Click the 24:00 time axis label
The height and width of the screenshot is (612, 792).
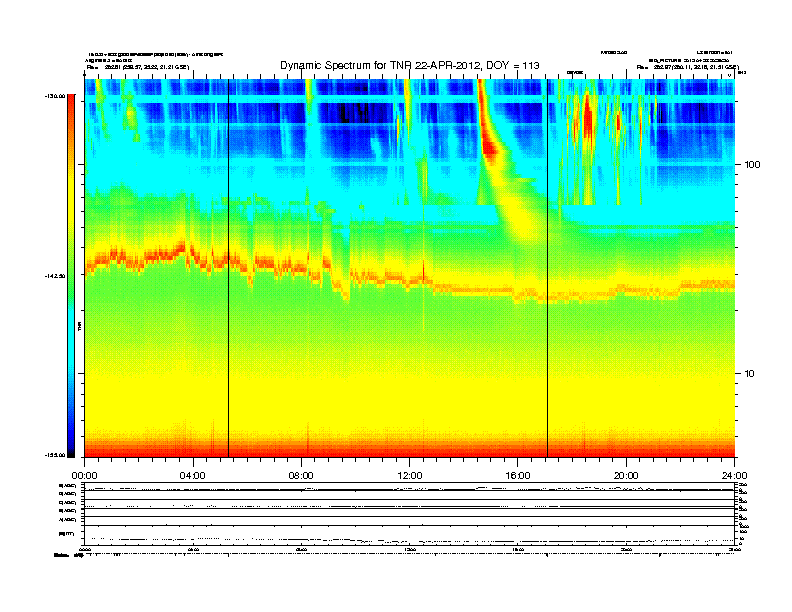click(734, 476)
